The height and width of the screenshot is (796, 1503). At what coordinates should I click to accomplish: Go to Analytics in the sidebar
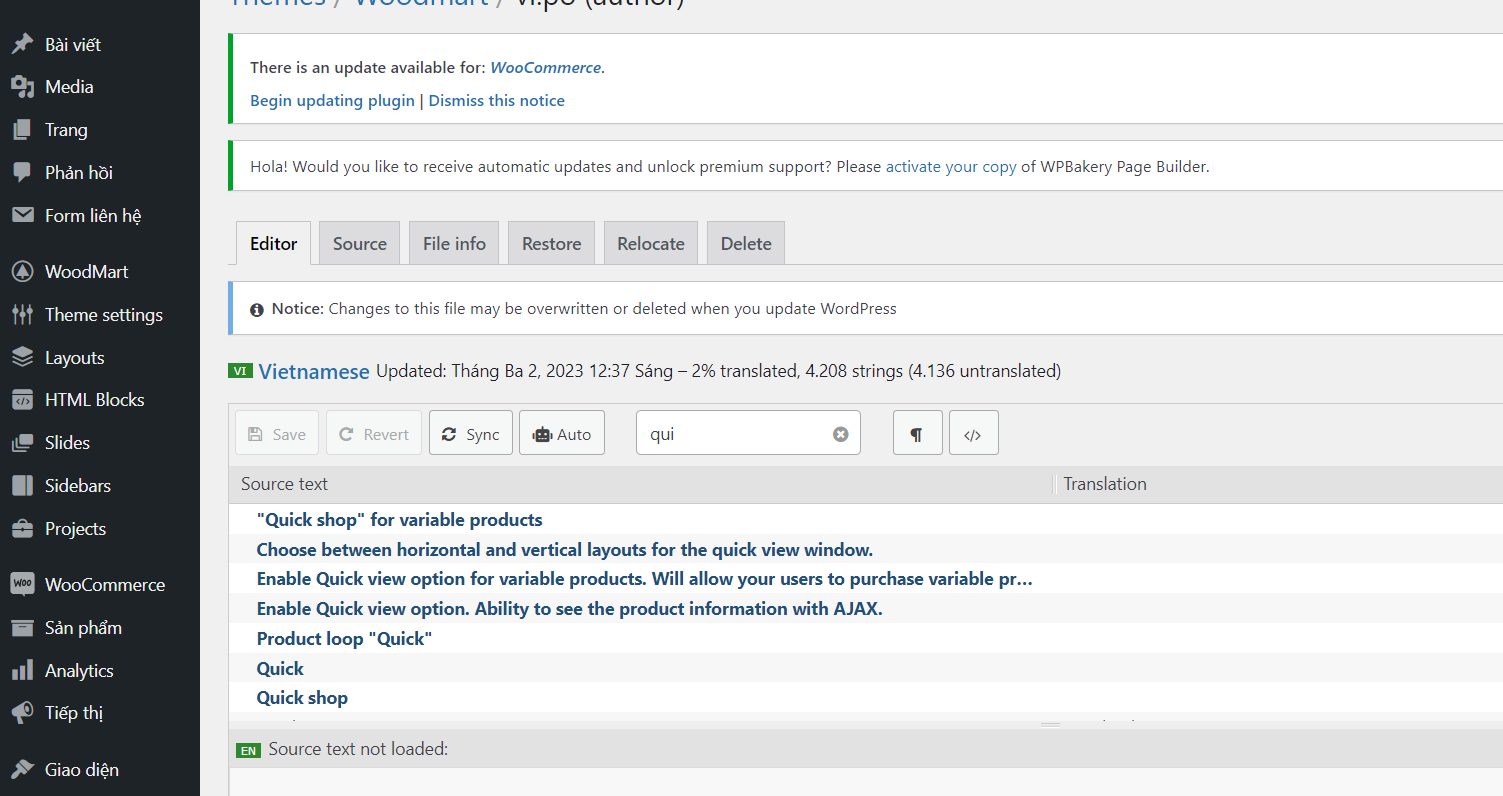pyautogui.click(x=79, y=671)
